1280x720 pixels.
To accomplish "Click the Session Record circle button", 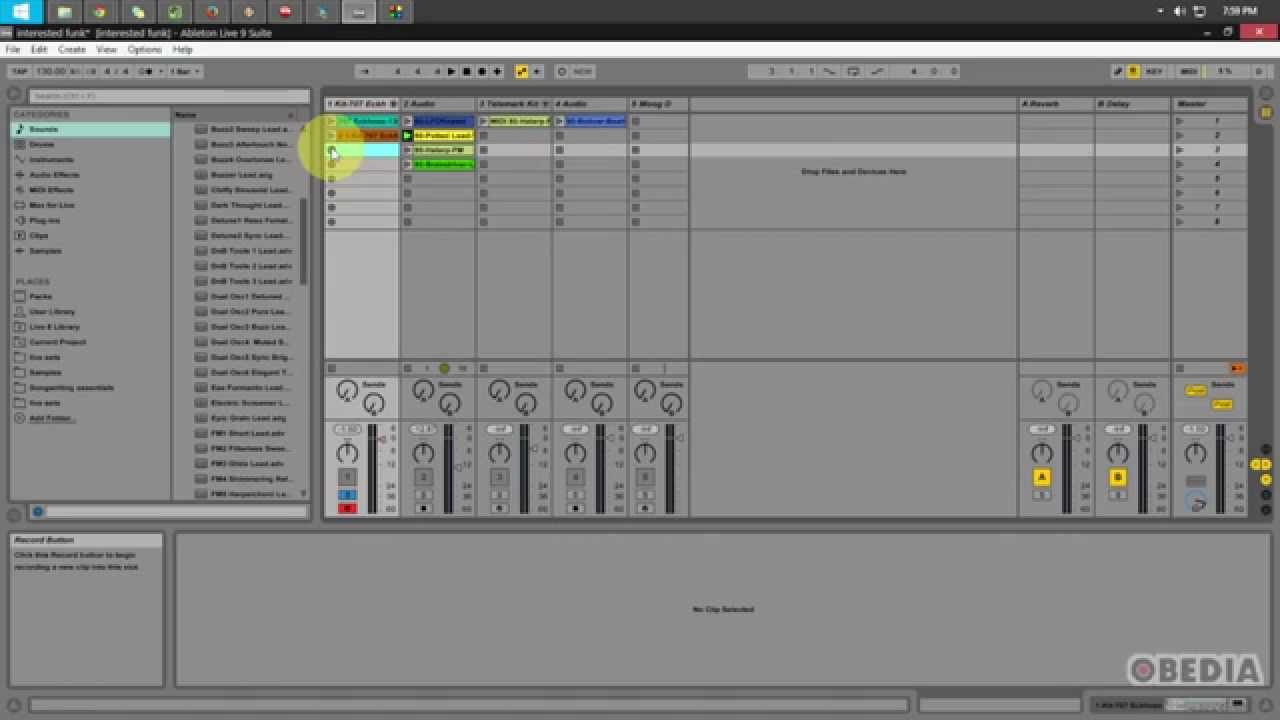I will (561, 71).
